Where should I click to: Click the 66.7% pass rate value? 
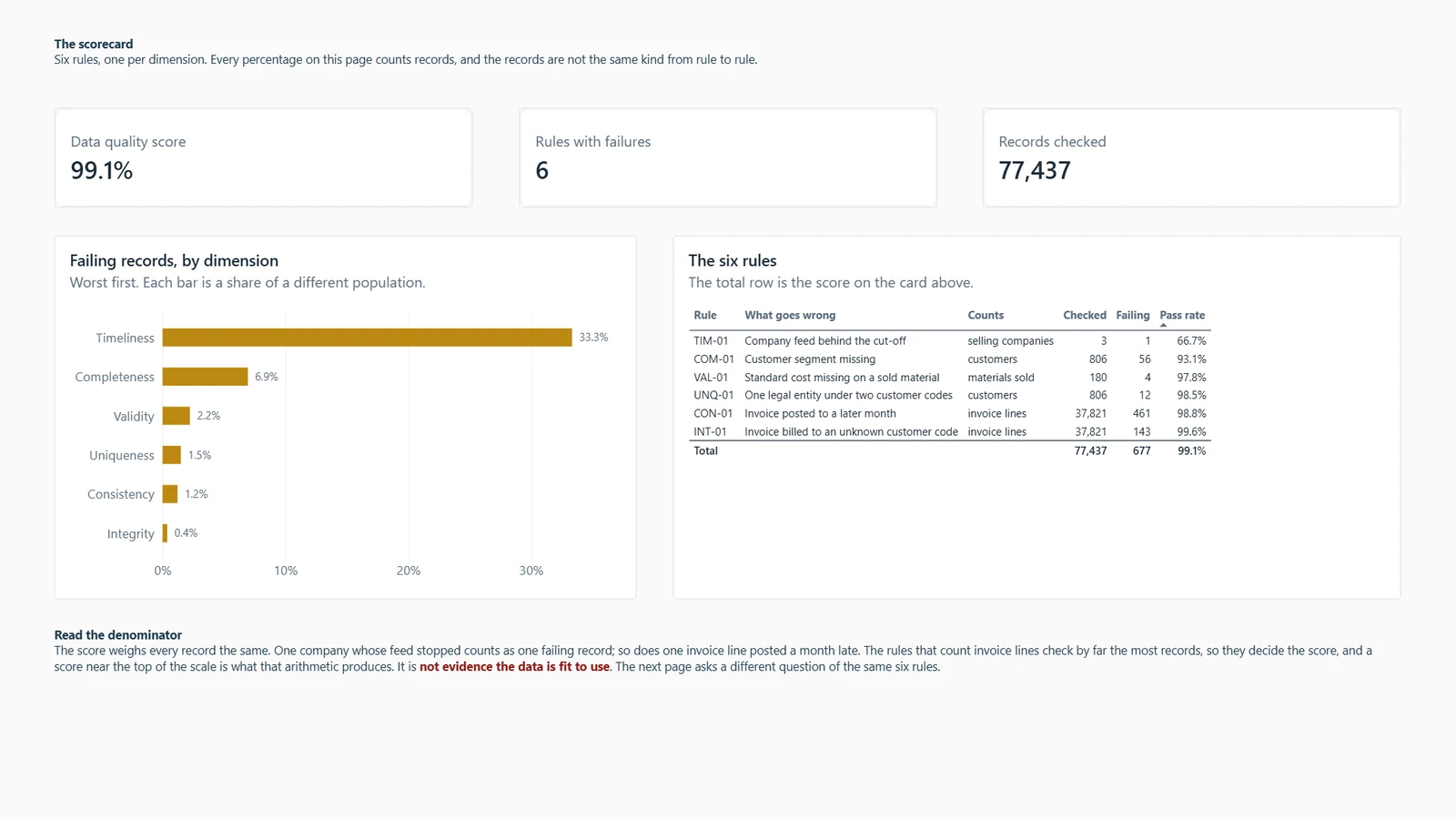click(1191, 341)
